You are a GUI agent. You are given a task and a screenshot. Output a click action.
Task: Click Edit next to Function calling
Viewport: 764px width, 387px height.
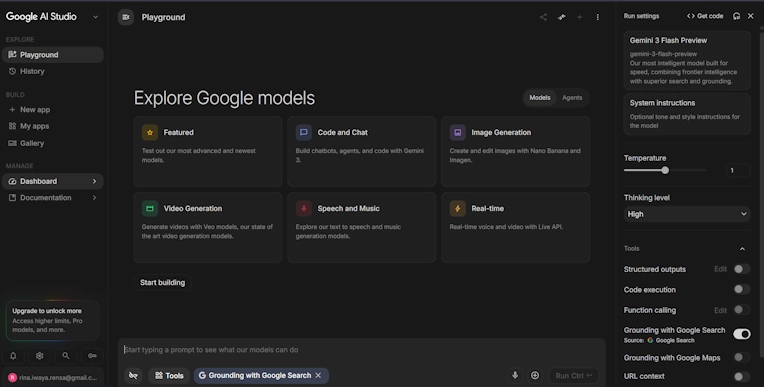[720, 310]
